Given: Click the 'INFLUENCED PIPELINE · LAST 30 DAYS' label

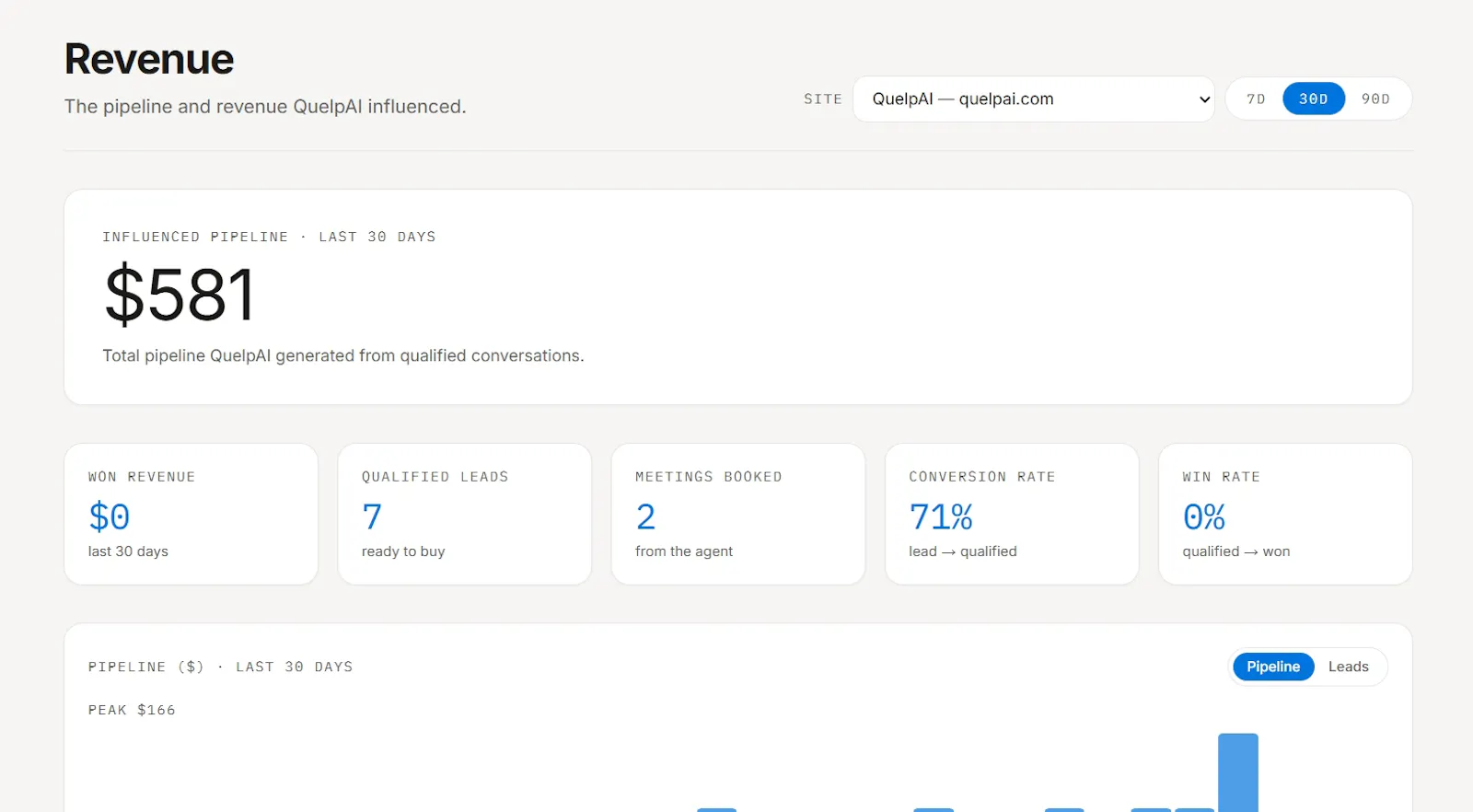Looking at the screenshot, I should [x=269, y=237].
